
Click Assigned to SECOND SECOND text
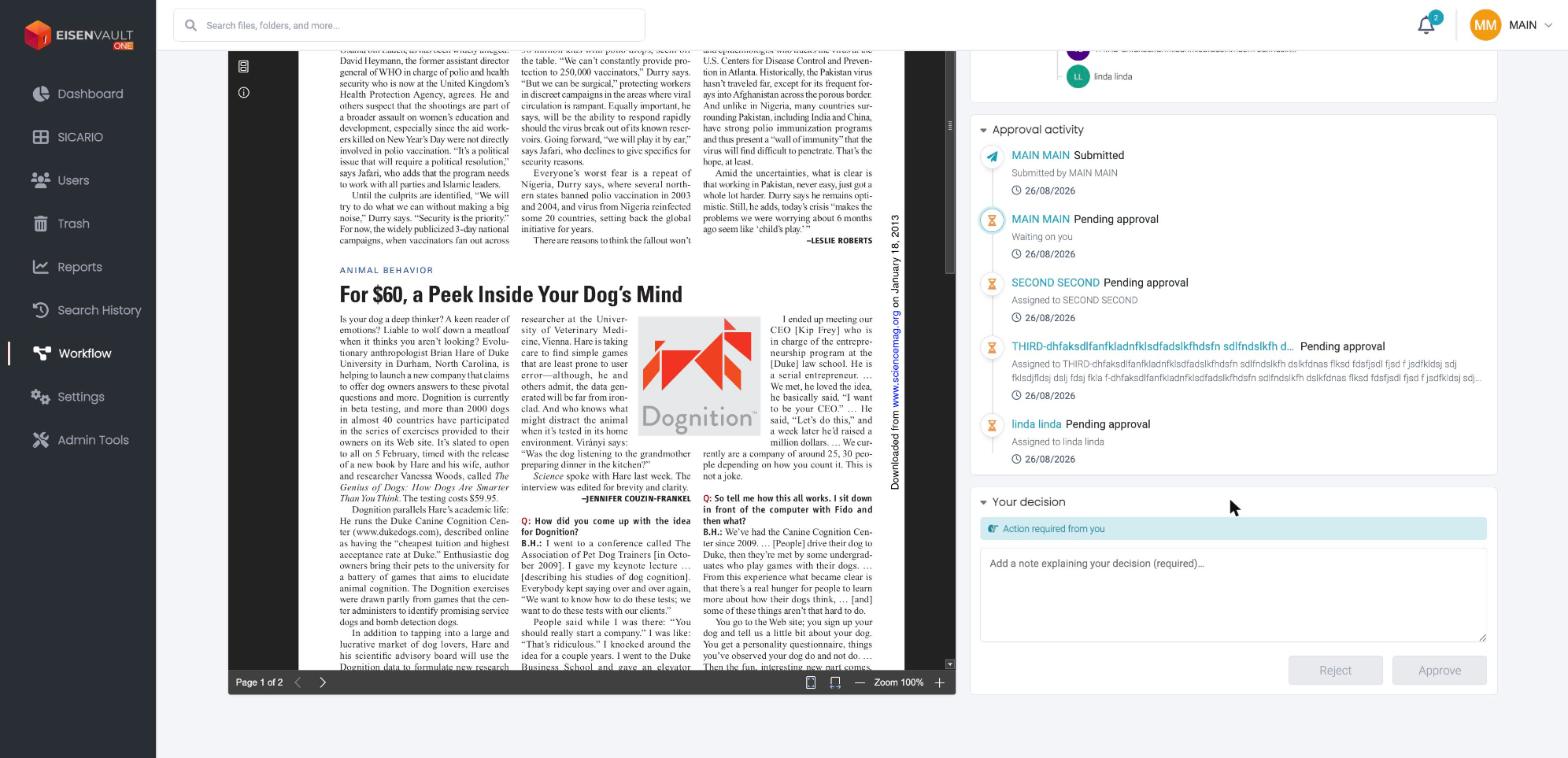[x=1074, y=300]
